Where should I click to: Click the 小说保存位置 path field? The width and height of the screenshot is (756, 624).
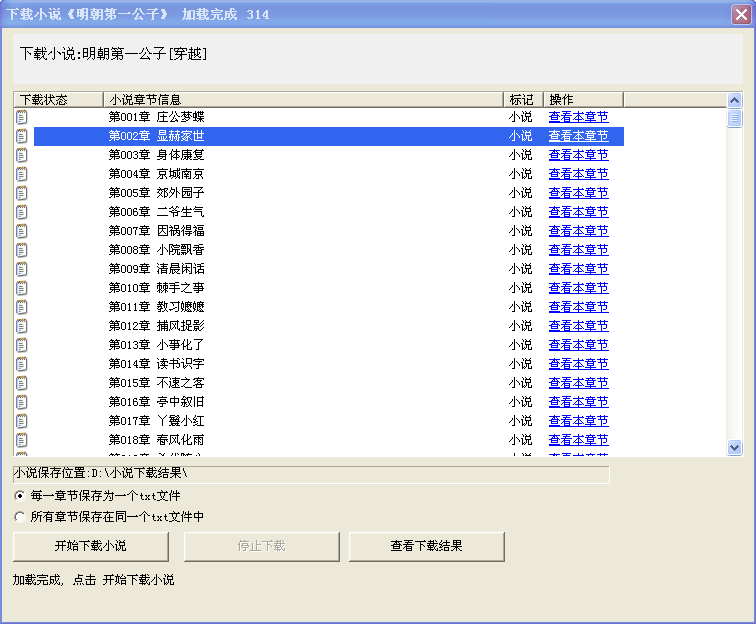coord(310,473)
